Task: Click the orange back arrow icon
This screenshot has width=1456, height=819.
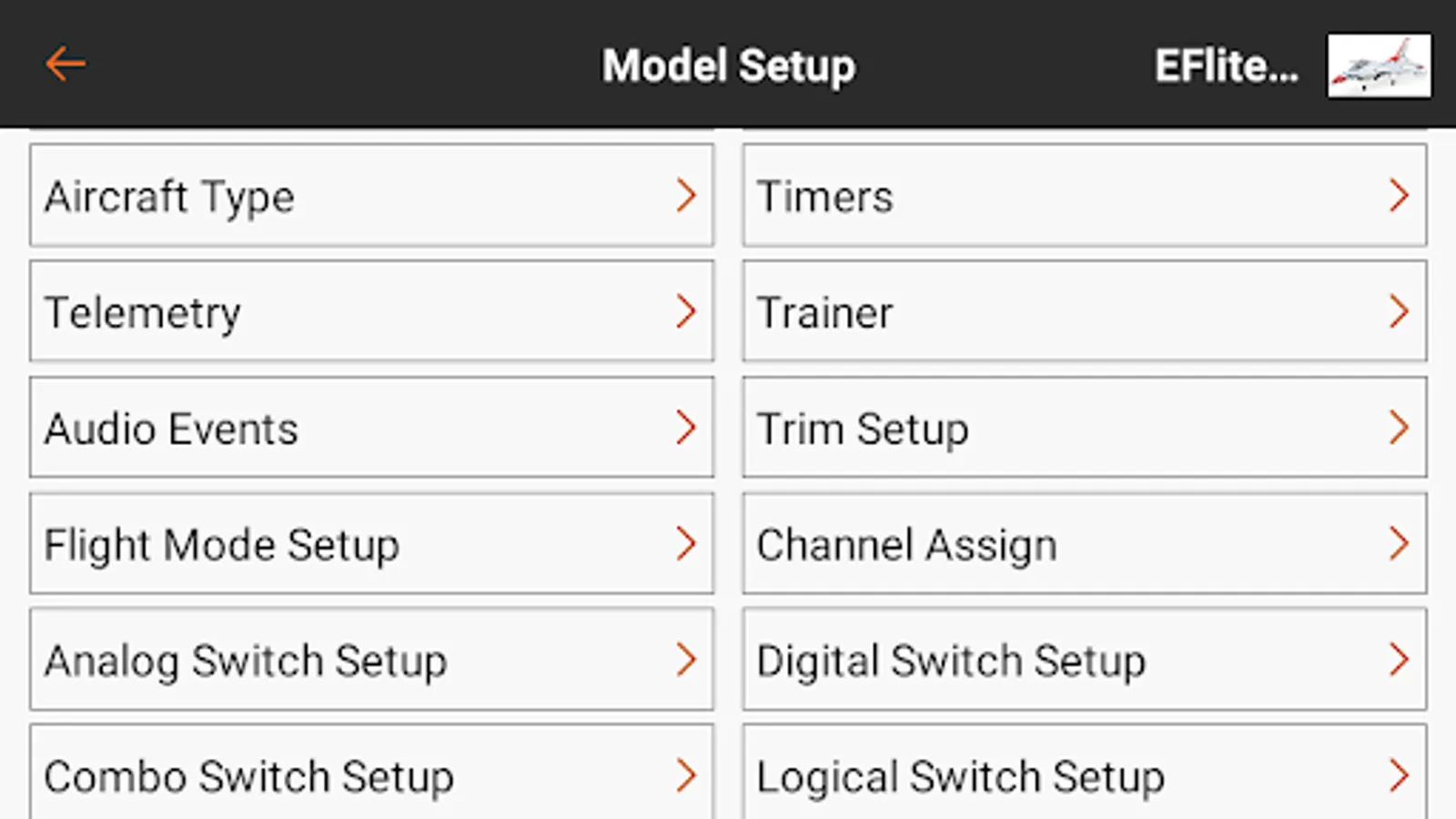Action: point(66,65)
